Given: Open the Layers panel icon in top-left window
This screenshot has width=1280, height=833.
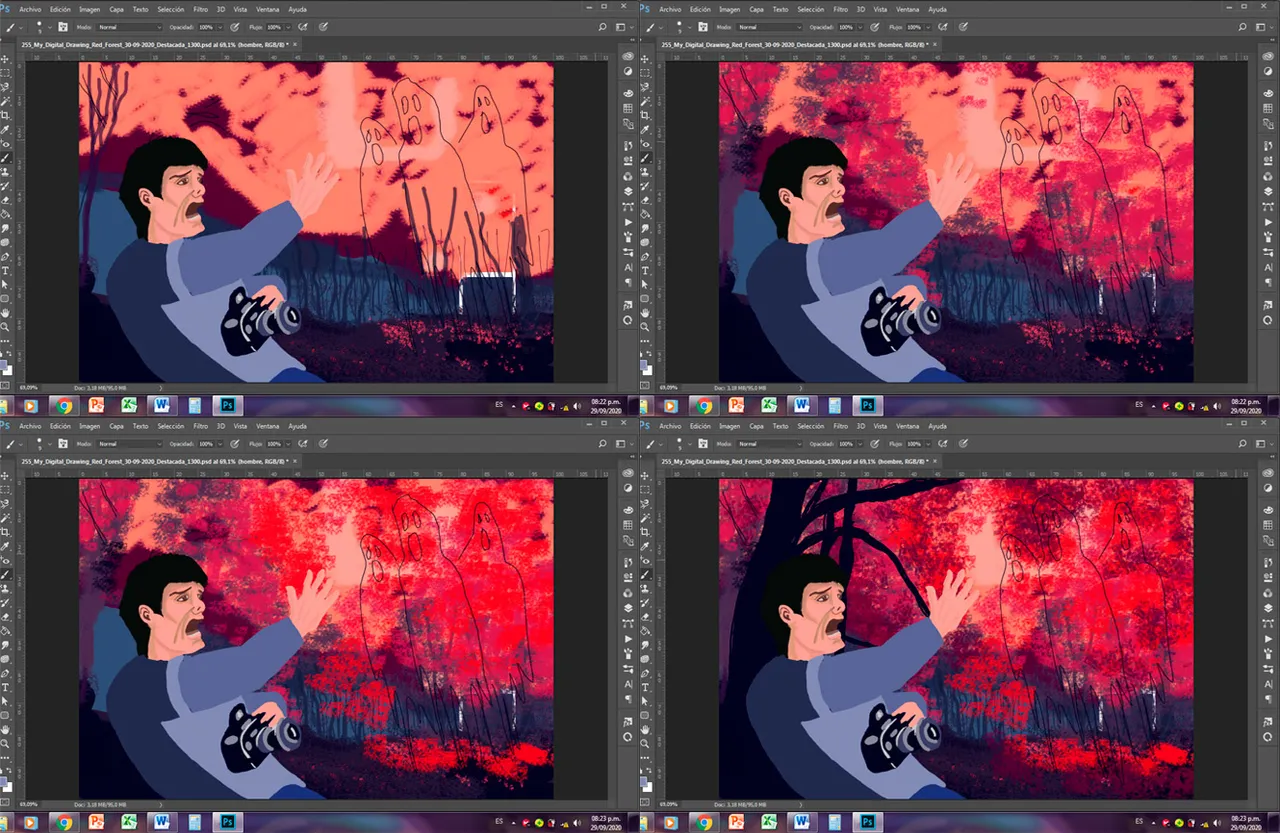Looking at the screenshot, I should [628, 189].
